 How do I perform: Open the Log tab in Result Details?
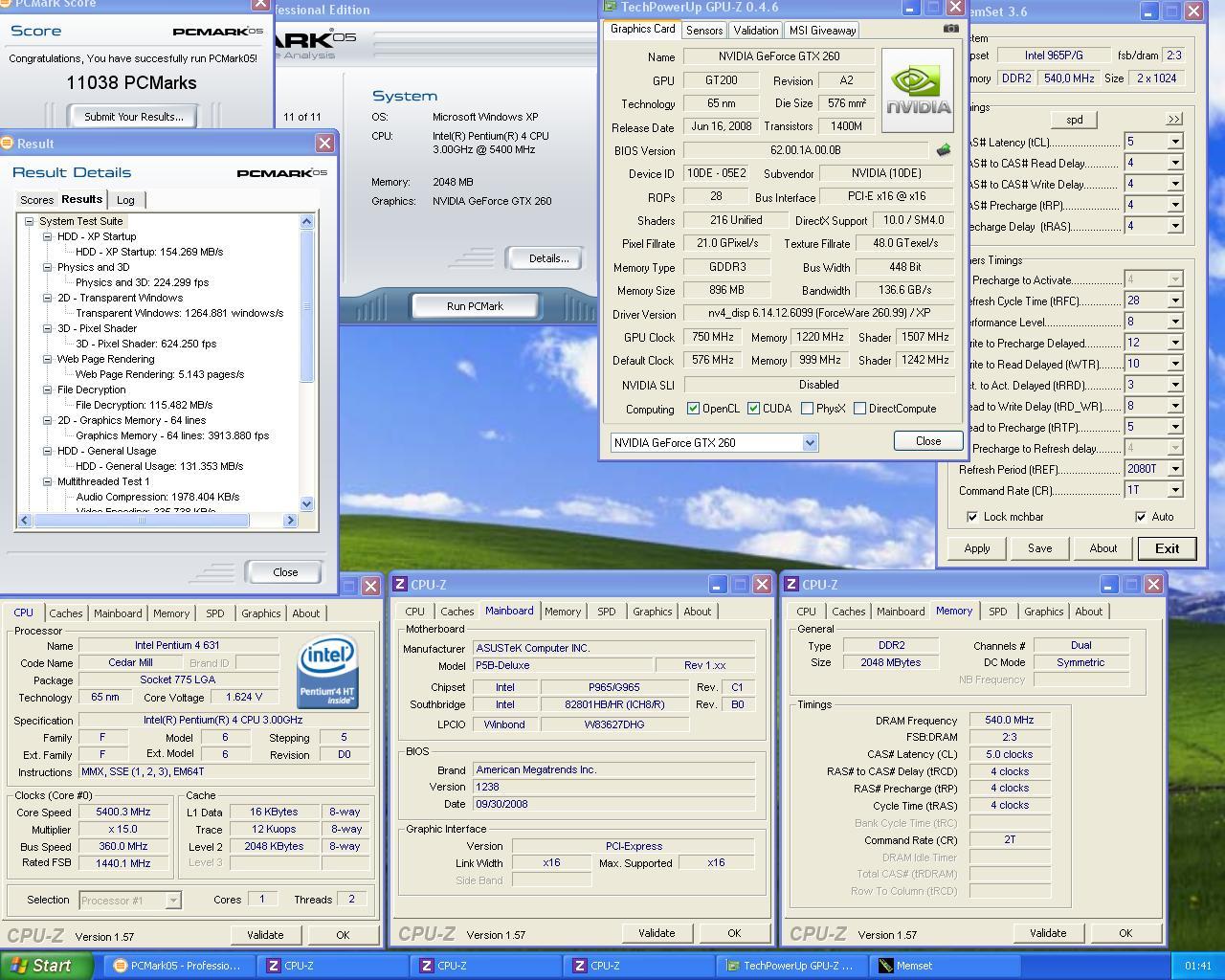[x=125, y=200]
